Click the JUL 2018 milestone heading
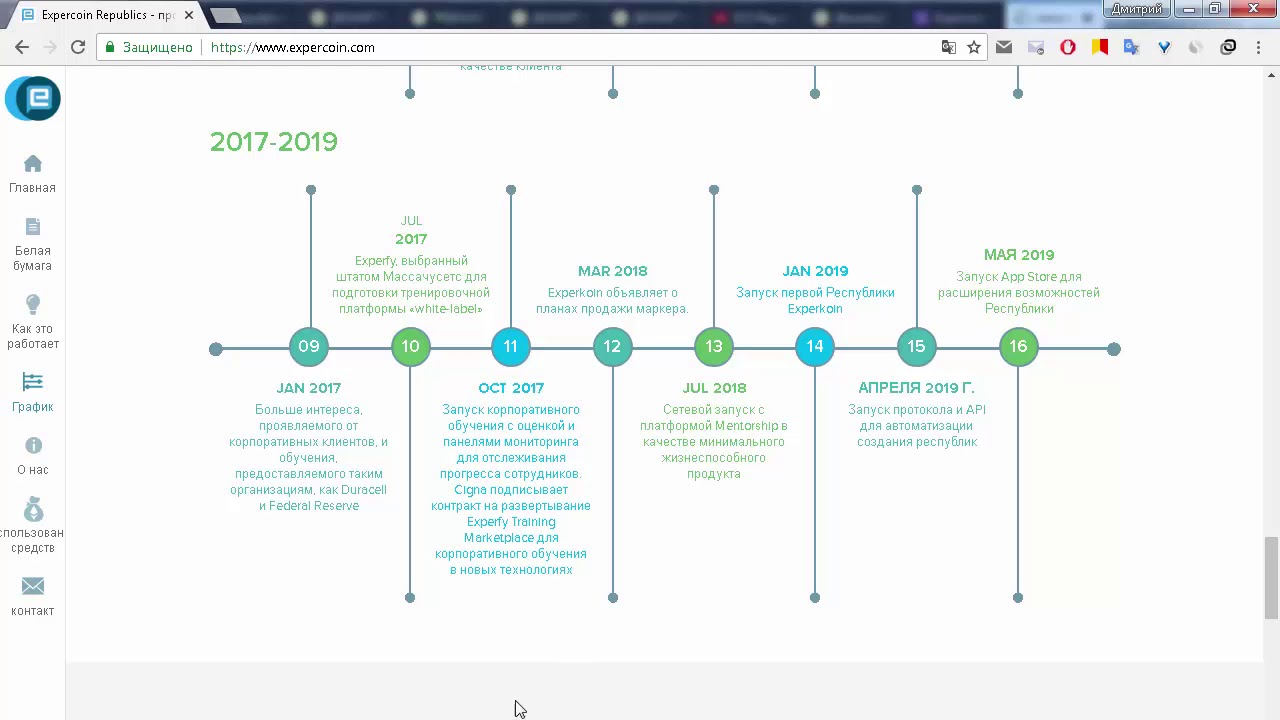Viewport: 1280px width, 720px height. [x=714, y=388]
